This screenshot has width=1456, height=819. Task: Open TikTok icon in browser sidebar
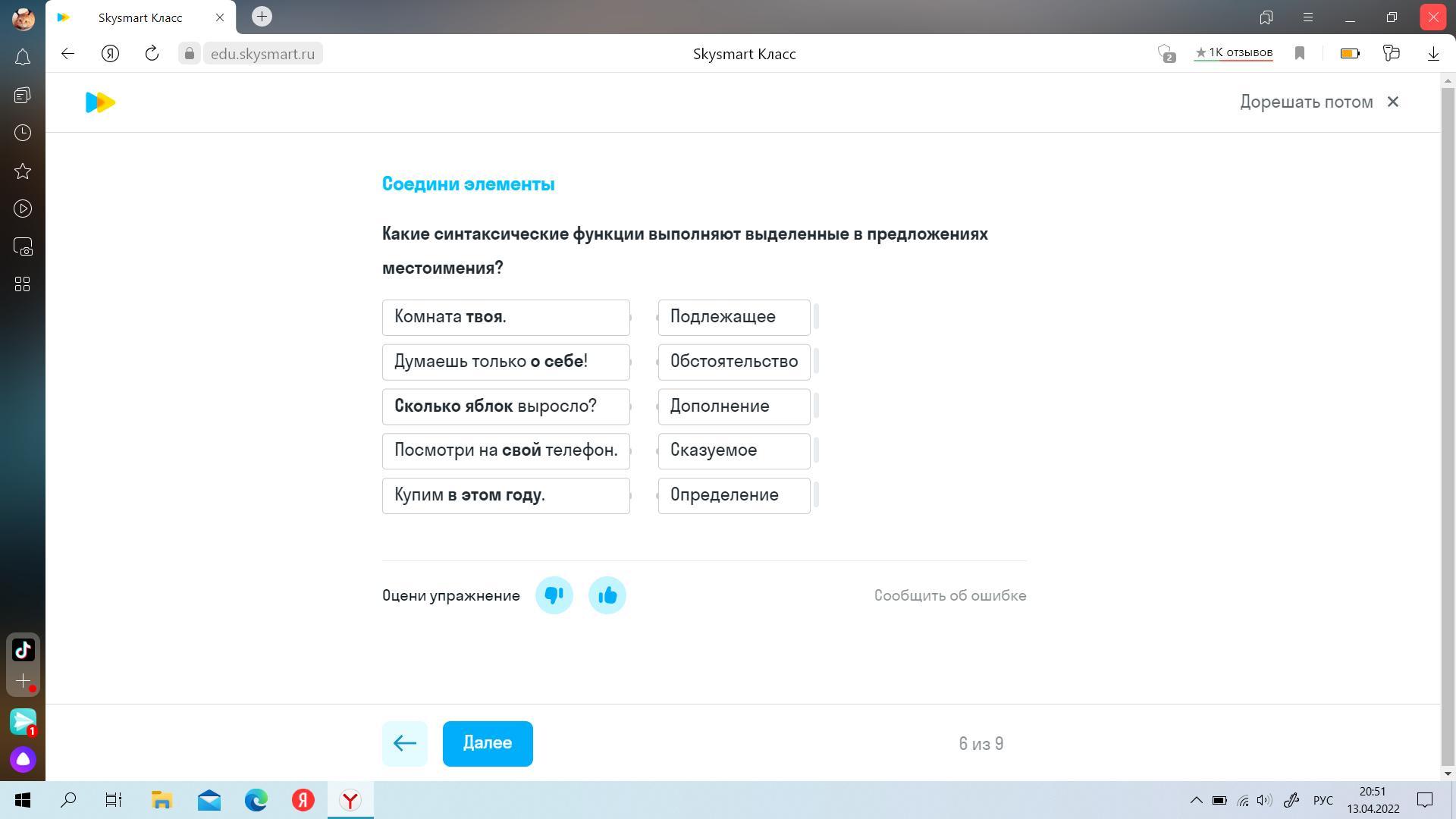(x=23, y=650)
